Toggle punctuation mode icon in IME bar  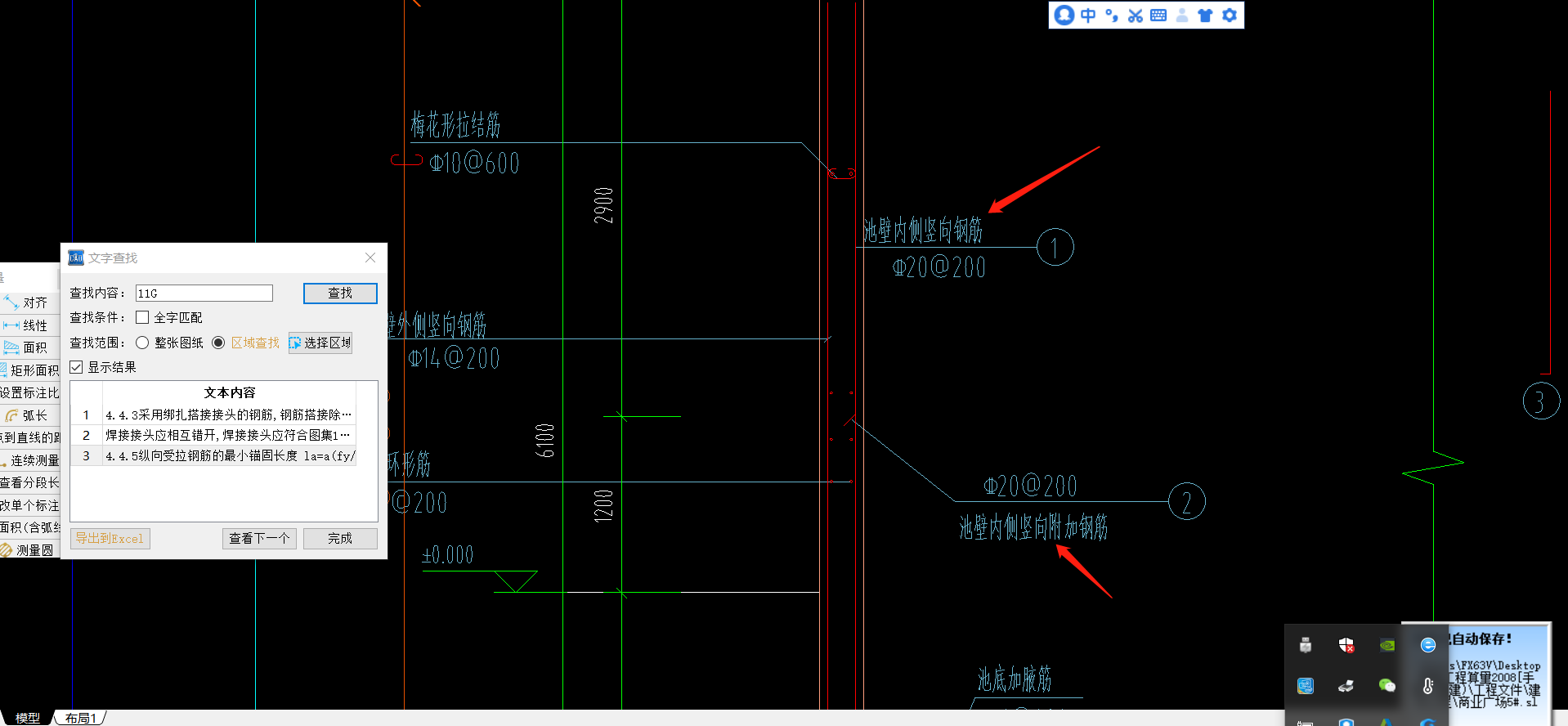(x=1111, y=15)
